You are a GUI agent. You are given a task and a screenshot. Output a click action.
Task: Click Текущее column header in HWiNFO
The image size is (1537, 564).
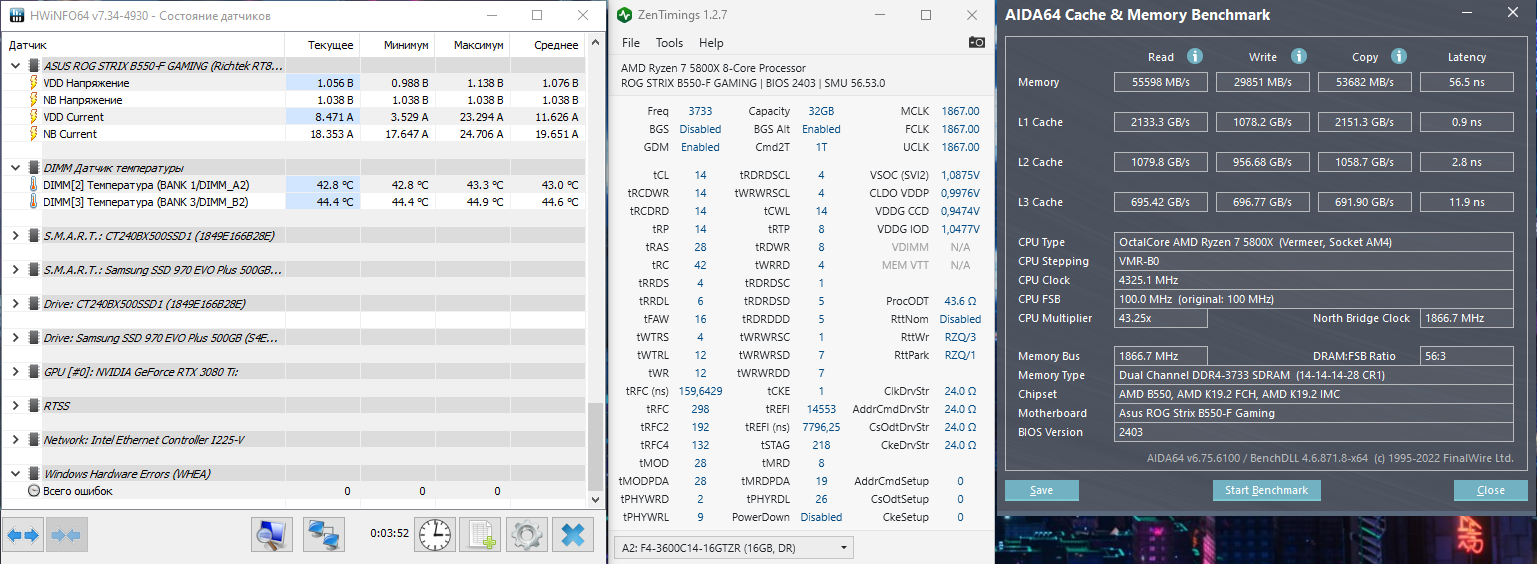pyautogui.click(x=322, y=45)
